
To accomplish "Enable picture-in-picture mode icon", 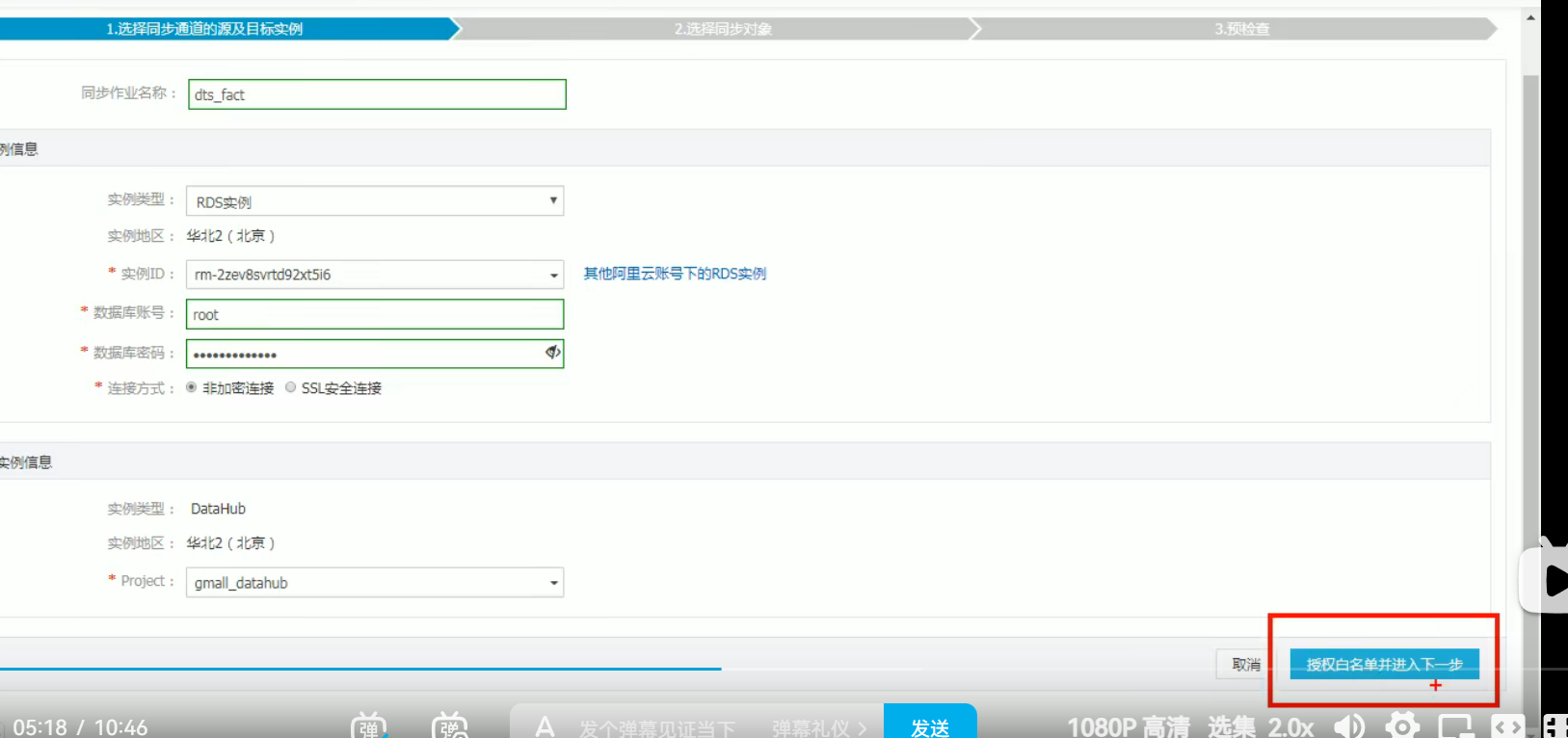I will coord(1456,726).
